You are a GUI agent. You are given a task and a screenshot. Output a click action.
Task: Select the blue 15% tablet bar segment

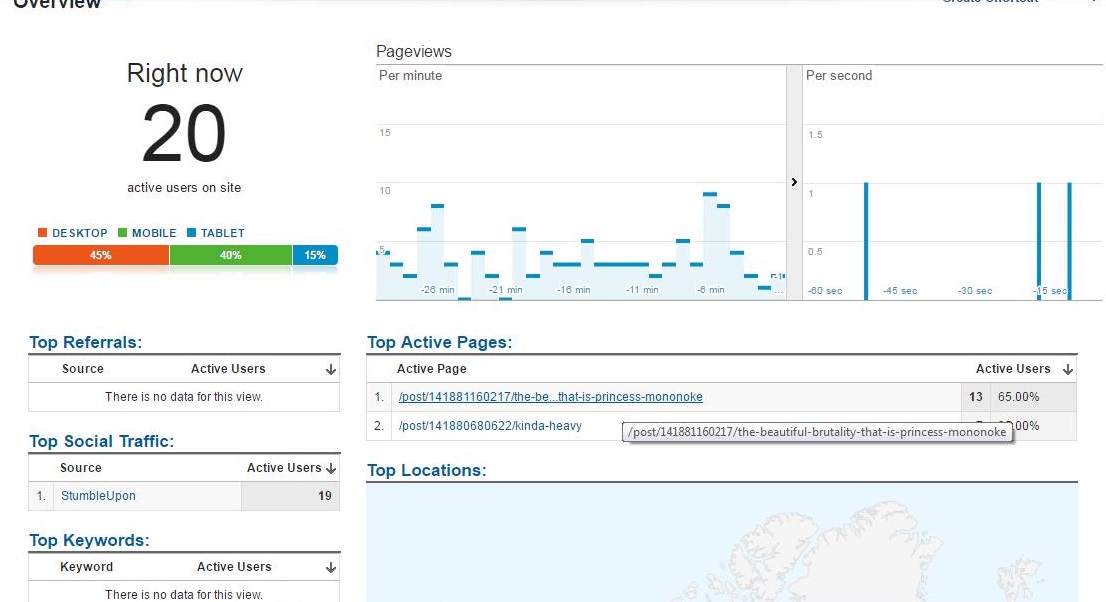click(x=315, y=255)
